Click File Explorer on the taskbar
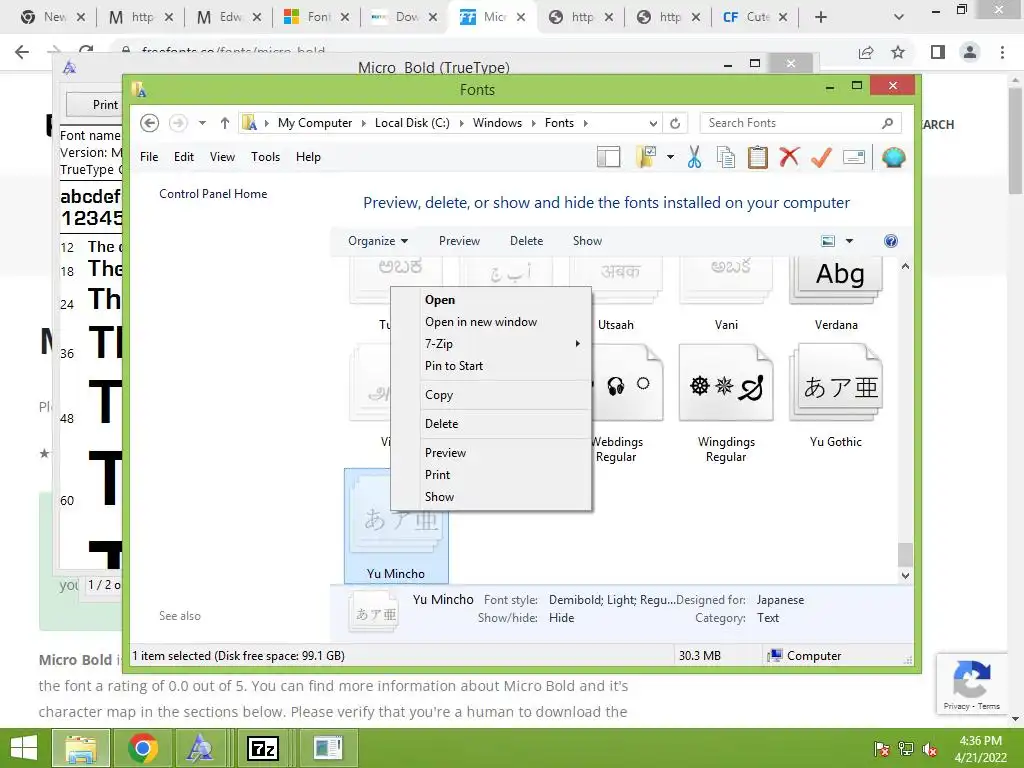 [x=80, y=748]
